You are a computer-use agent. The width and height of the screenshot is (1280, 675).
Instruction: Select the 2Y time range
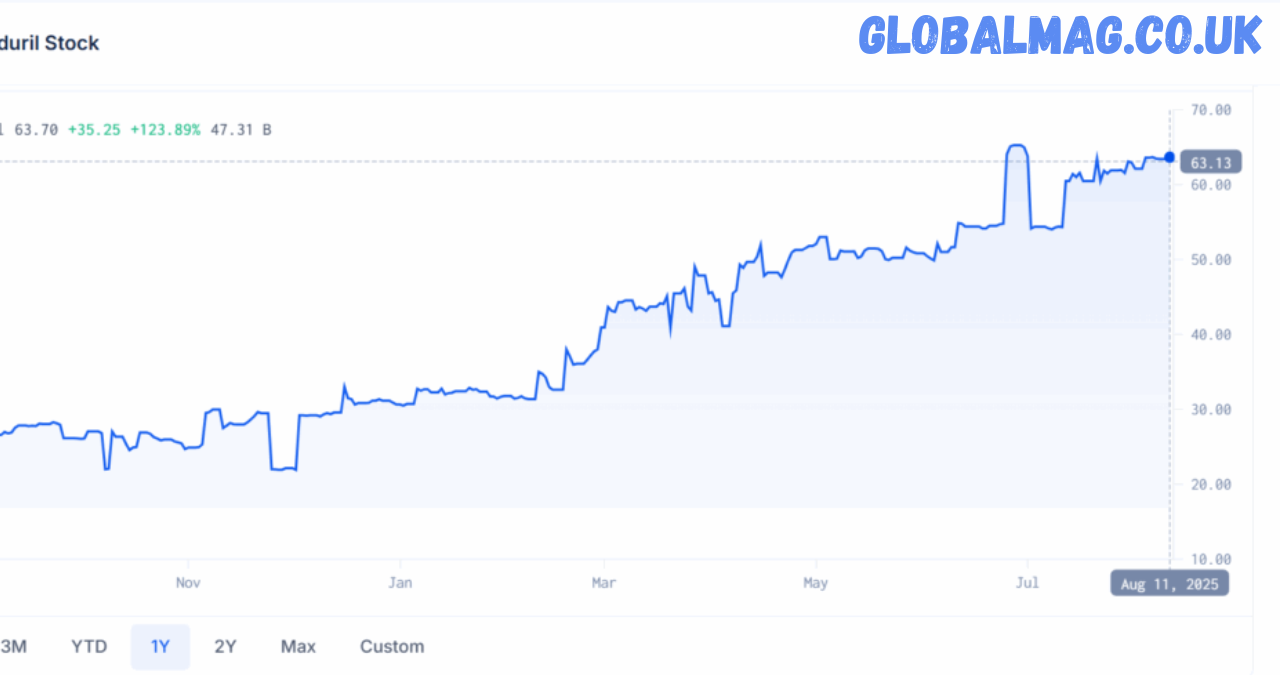coord(224,646)
